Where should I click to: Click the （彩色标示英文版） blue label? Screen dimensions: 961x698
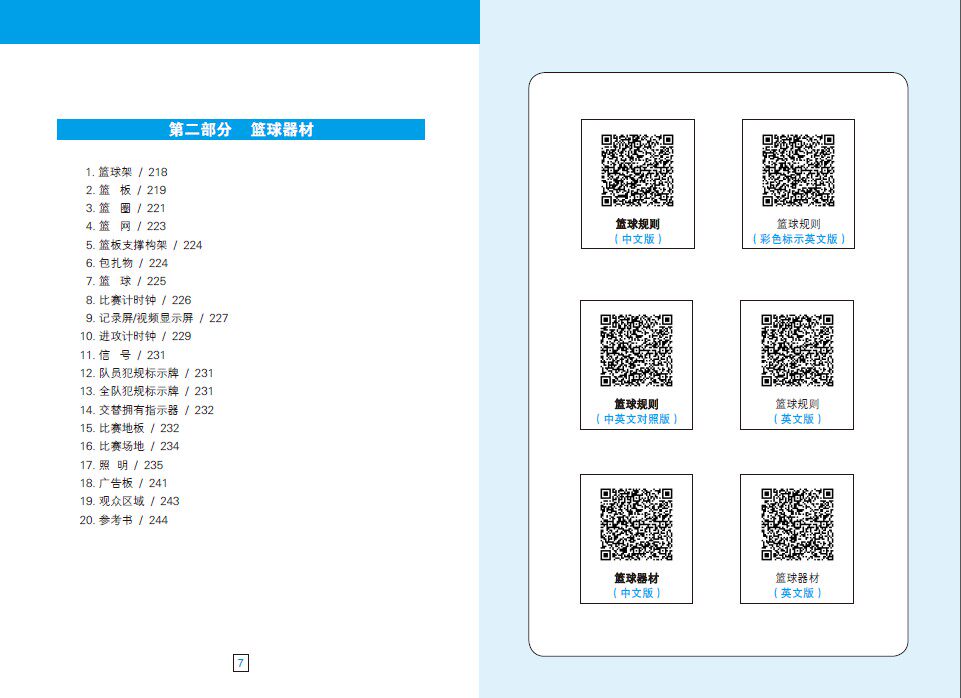[799, 239]
